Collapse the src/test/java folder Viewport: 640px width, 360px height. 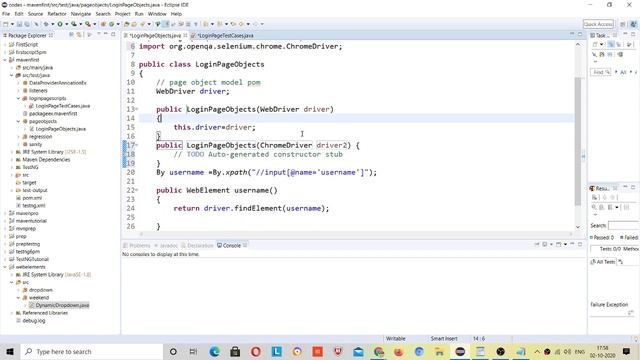(x=11, y=75)
